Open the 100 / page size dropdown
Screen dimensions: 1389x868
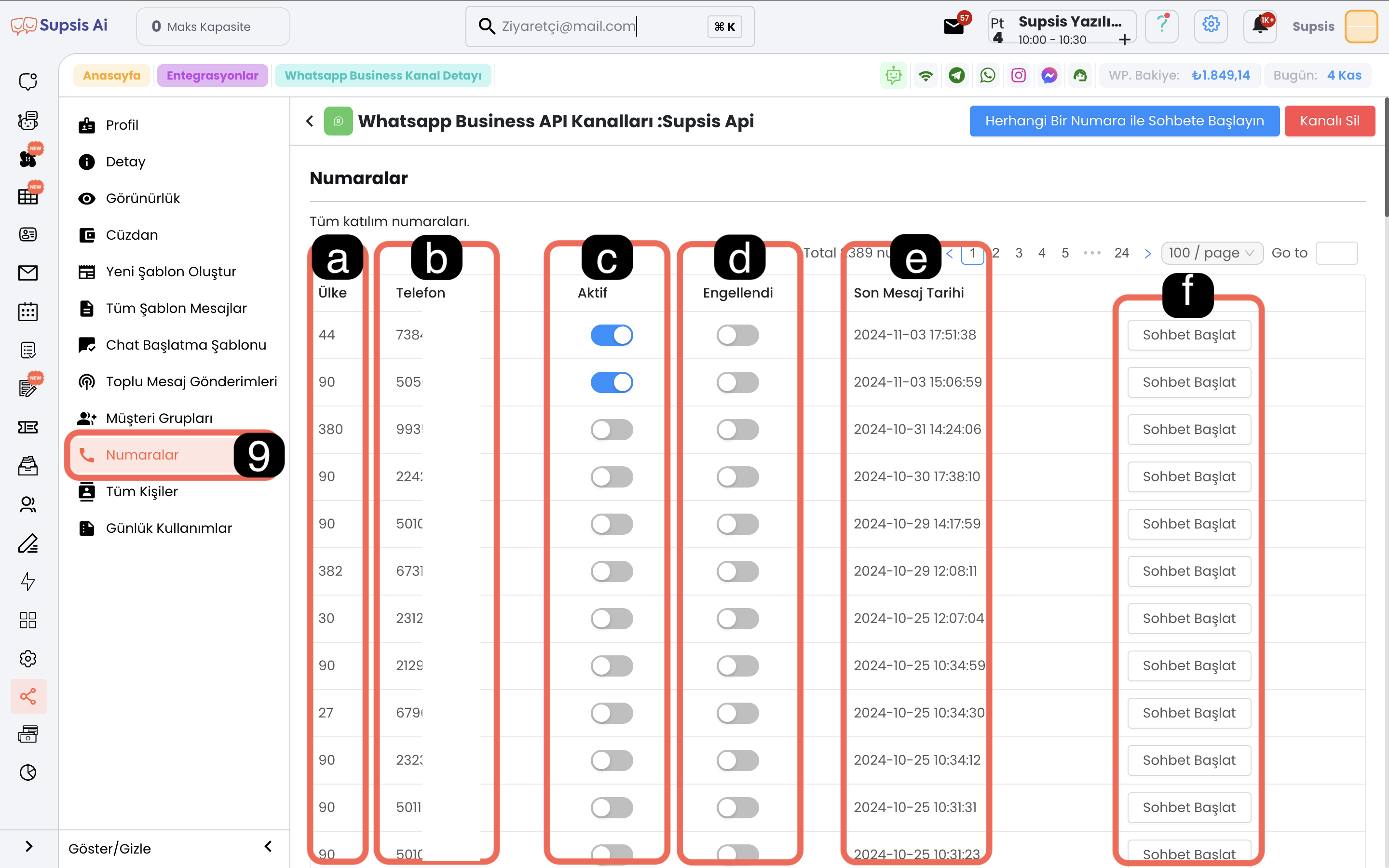pyautogui.click(x=1212, y=253)
